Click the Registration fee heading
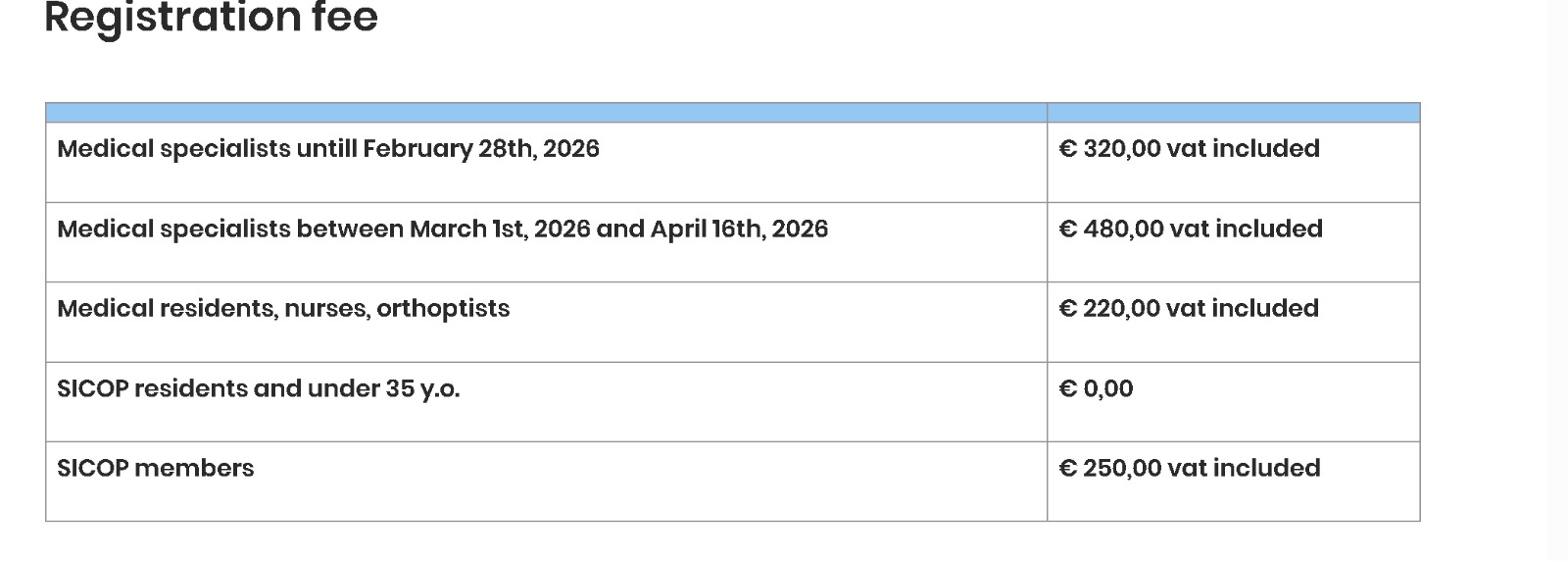Viewport: 1568px width, 561px height. tap(211, 18)
